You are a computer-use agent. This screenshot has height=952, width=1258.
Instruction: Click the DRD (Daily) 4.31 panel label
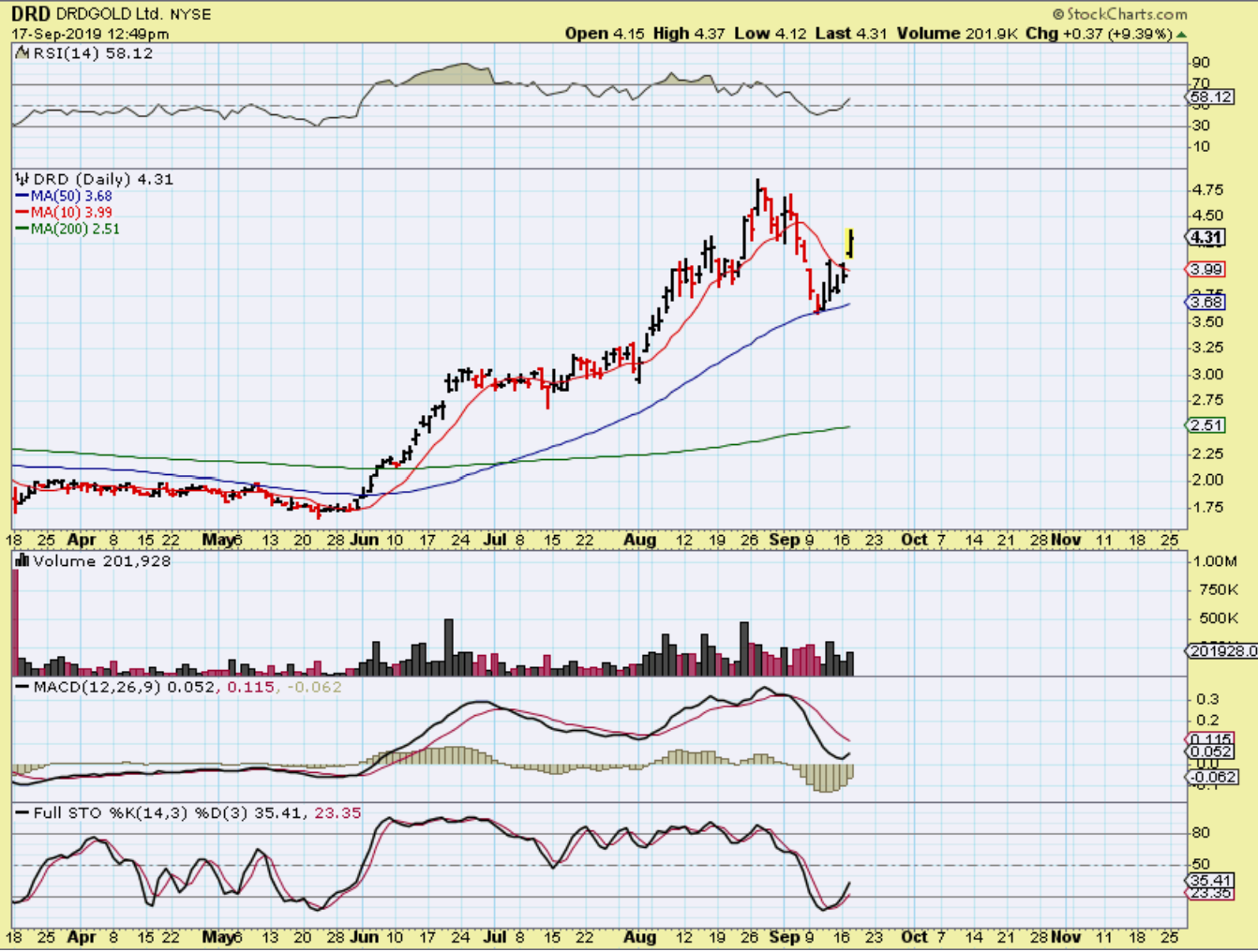(103, 179)
